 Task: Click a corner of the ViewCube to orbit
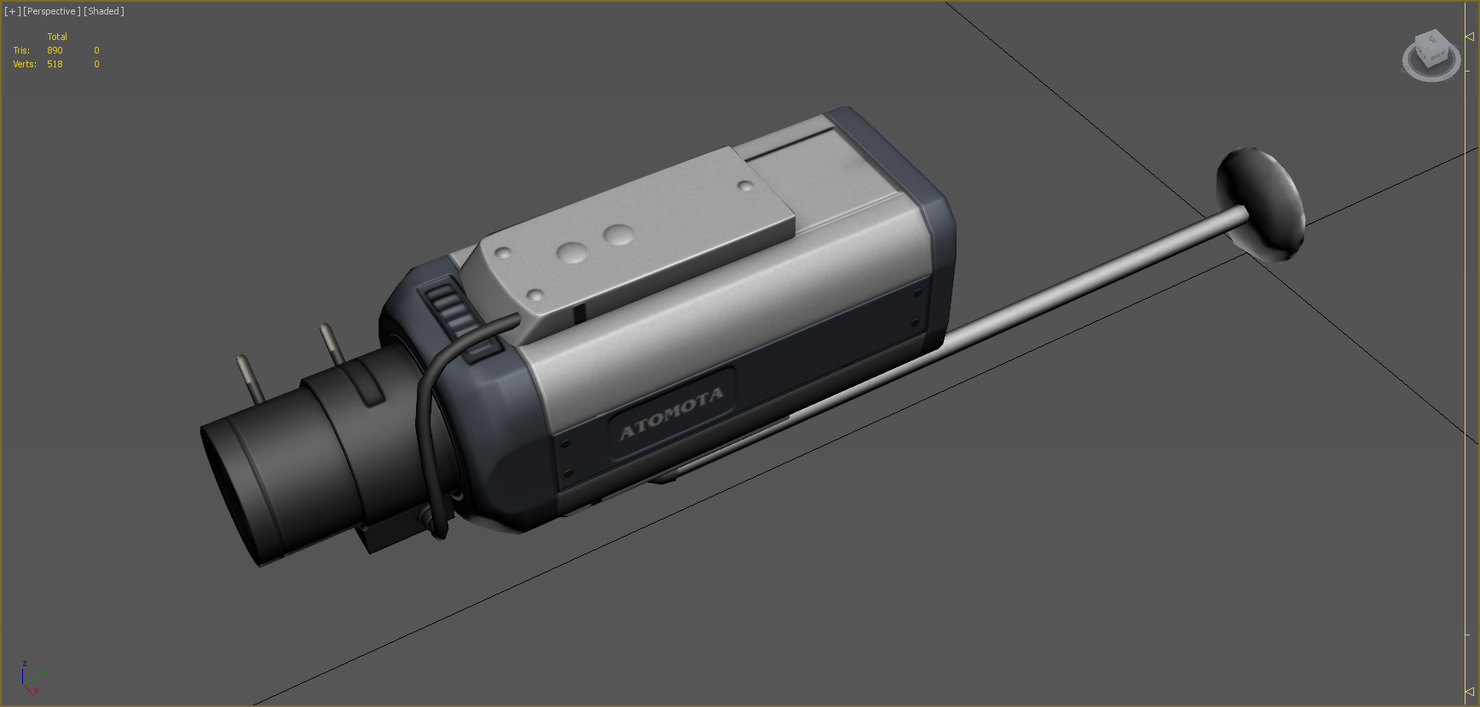coord(1416,40)
